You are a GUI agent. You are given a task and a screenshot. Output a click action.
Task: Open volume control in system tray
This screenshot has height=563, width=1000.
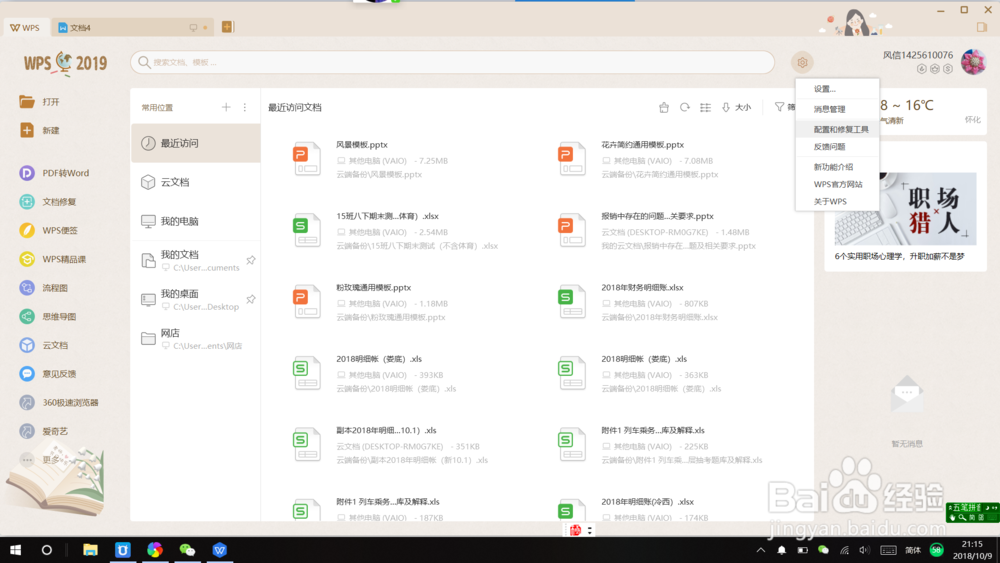[864, 550]
